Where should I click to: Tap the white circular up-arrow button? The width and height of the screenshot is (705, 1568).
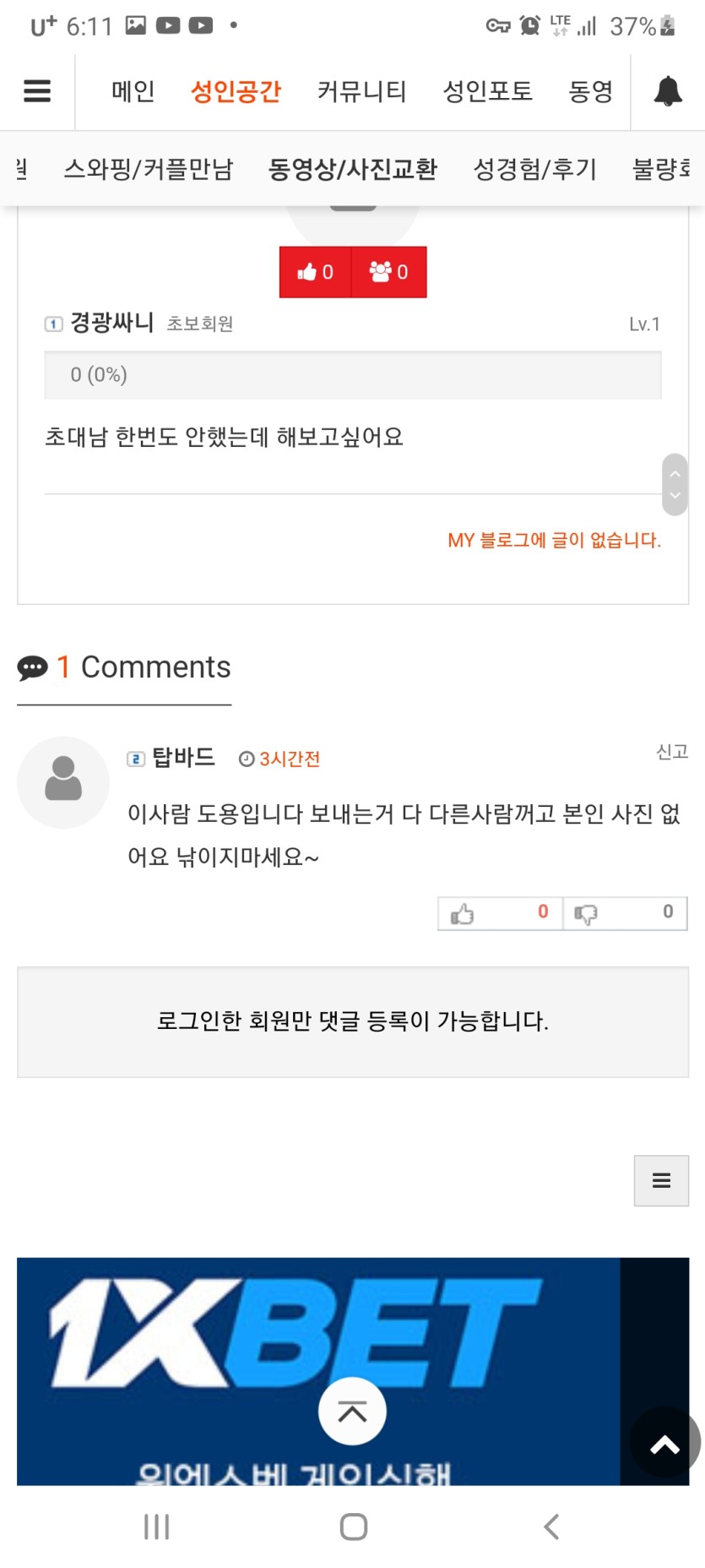pyautogui.click(x=352, y=1411)
